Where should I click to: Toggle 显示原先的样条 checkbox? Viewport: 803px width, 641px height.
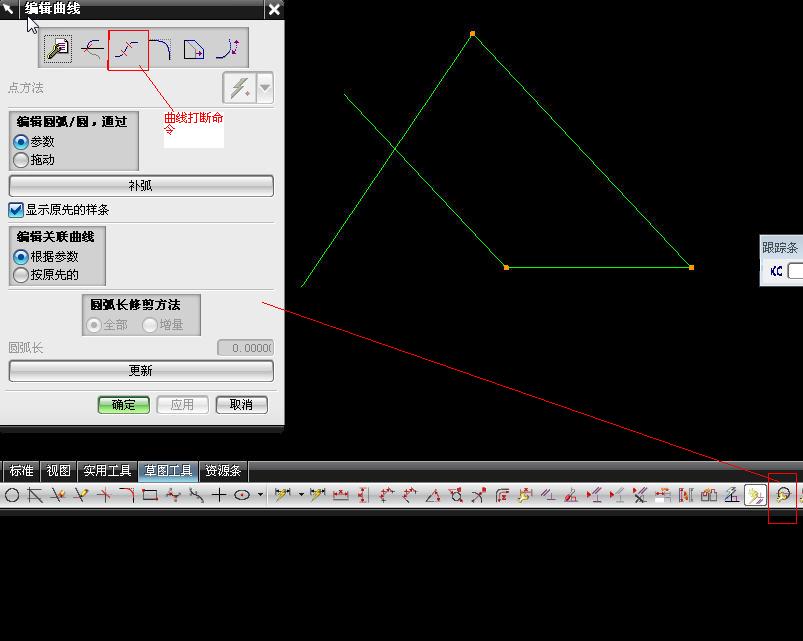pyautogui.click(x=16, y=210)
